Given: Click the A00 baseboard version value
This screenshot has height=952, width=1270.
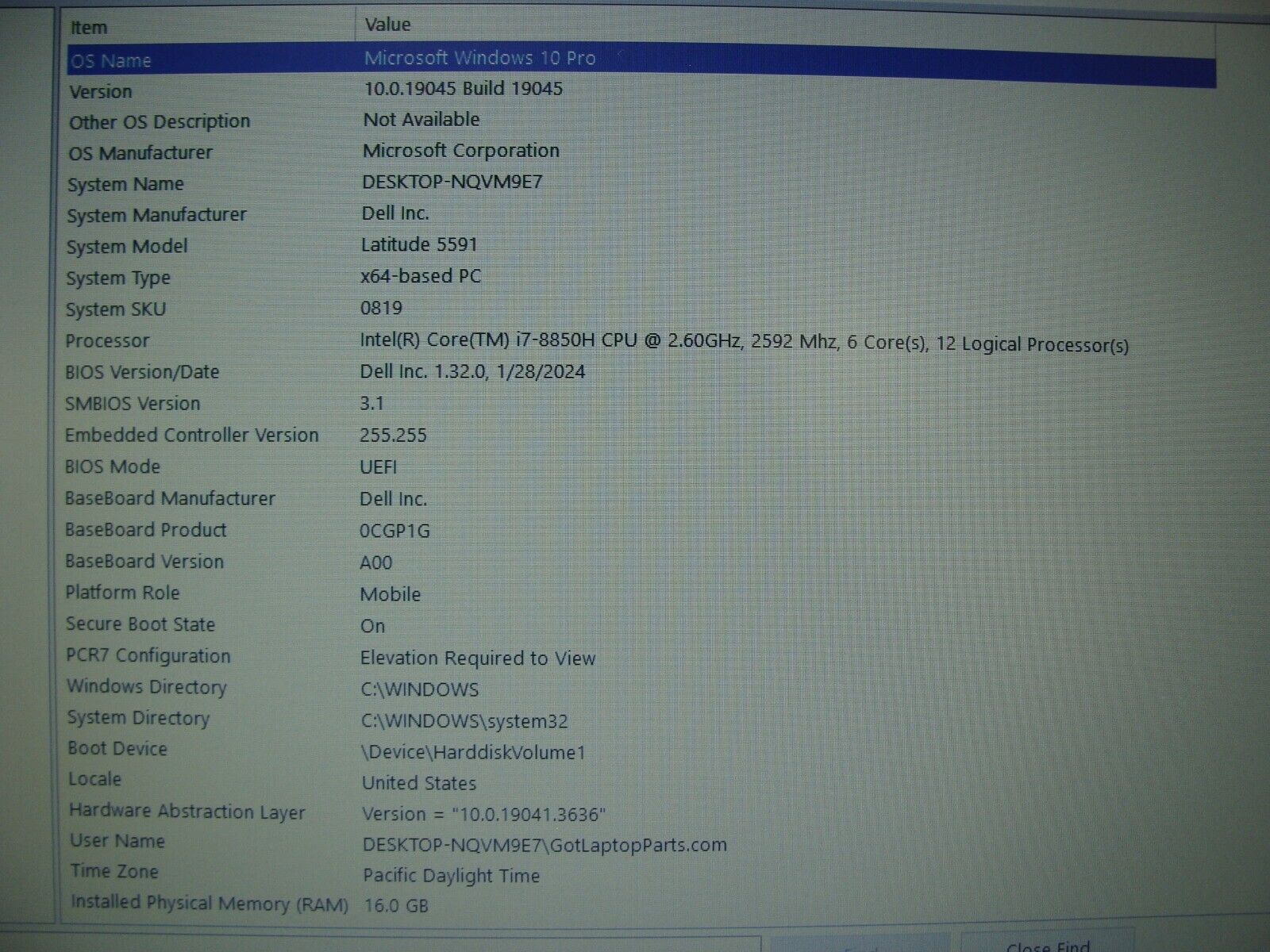Looking at the screenshot, I should [376, 562].
